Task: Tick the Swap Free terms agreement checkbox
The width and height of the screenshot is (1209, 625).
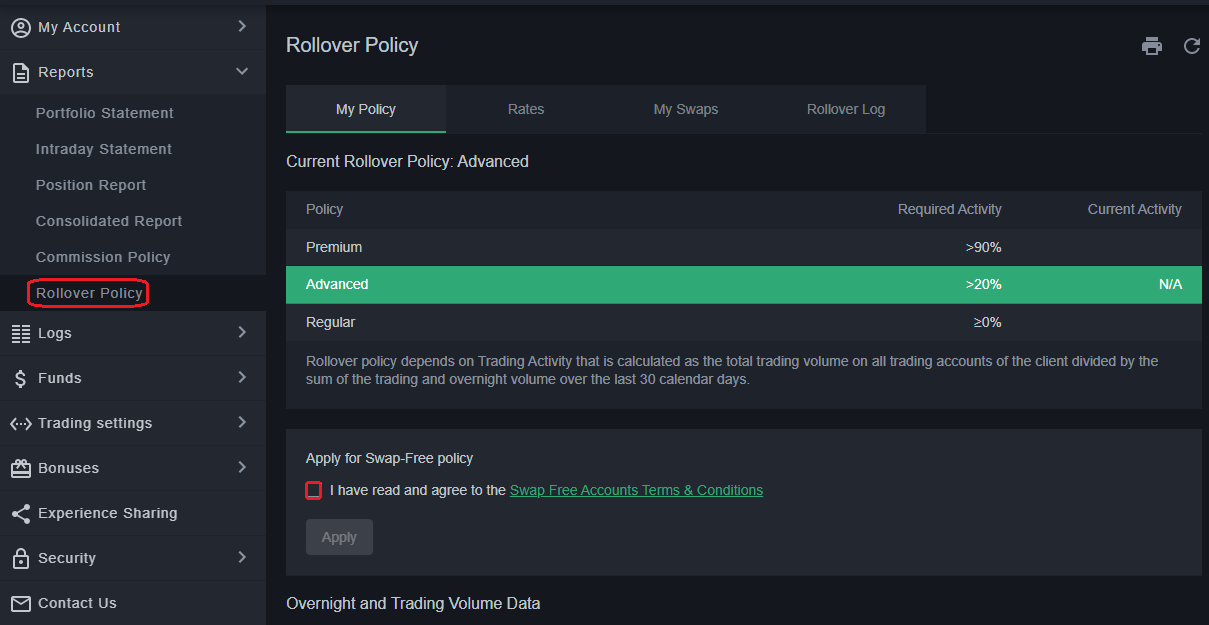Action: point(314,490)
